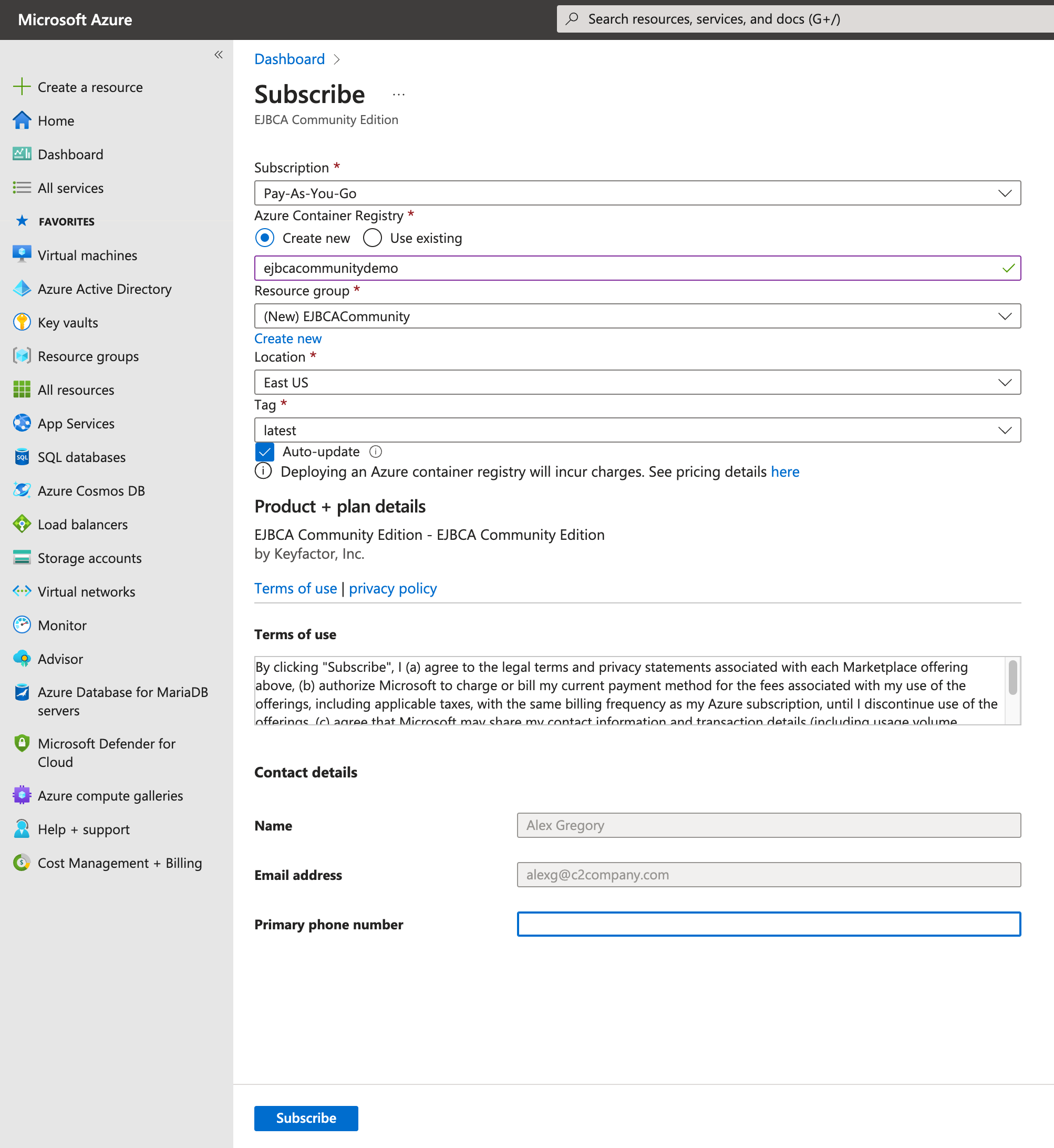Navigate to Dashboard via the breadcrumb

(x=290, y=59)
